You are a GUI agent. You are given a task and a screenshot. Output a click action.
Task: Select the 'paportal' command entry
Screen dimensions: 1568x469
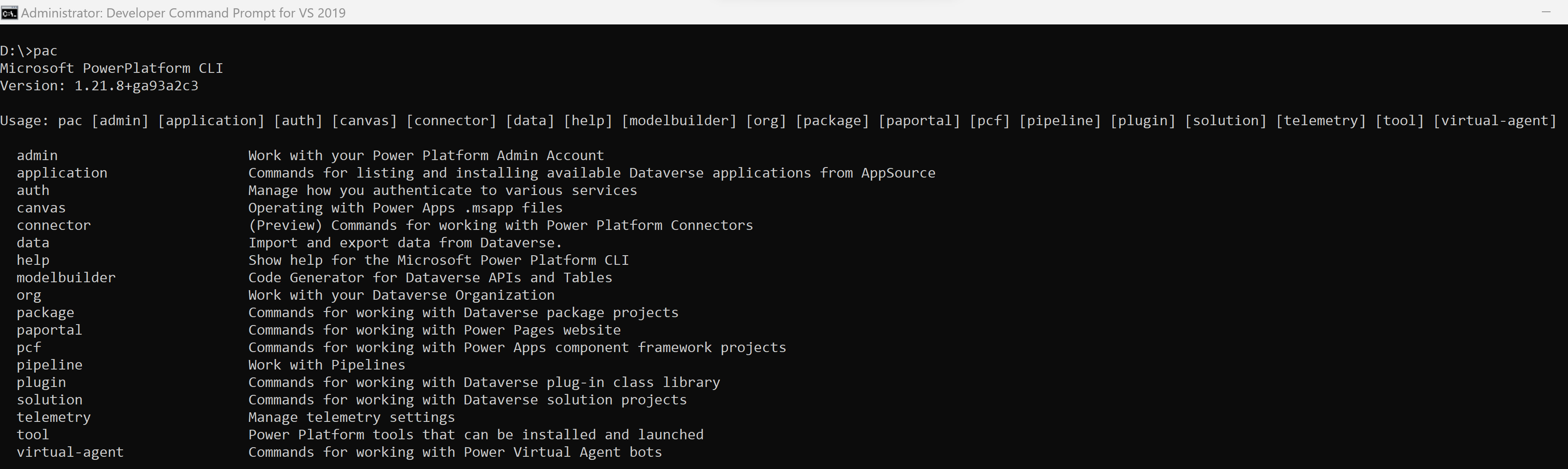click(x=49, y=330)
